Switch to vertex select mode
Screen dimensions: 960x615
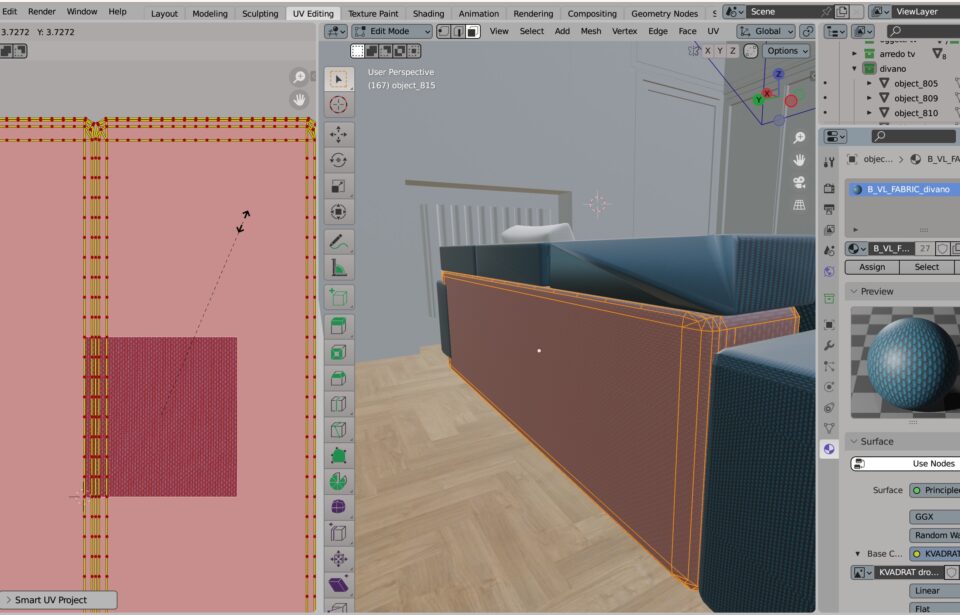pyautogui.click(x=443, y=31)
